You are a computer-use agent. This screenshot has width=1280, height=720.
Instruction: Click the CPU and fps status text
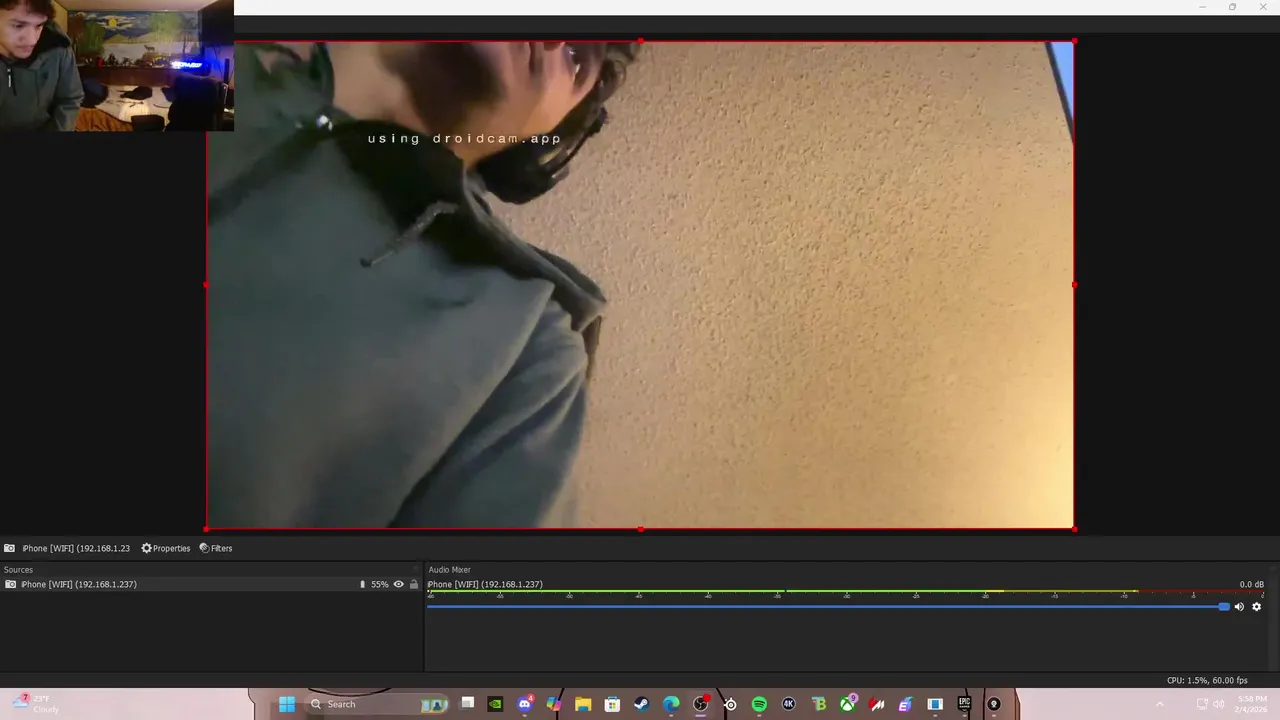(x=1207, y=681)
